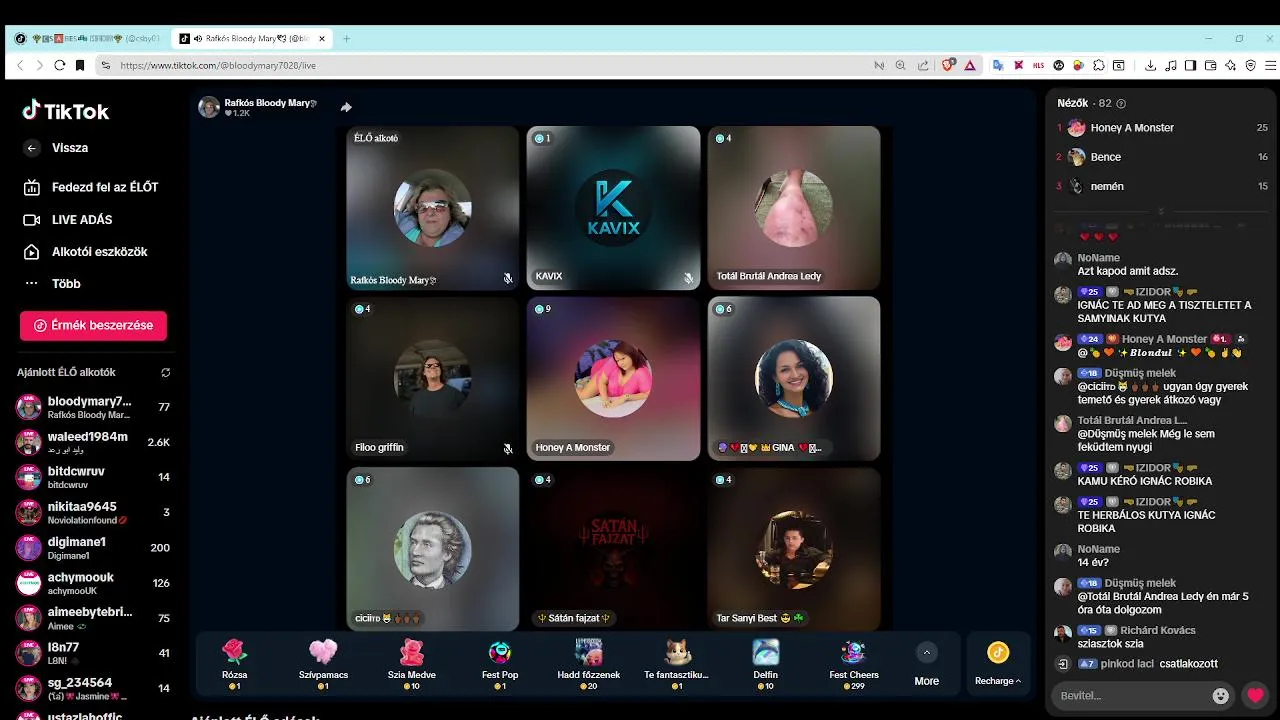Click Érmék beszerzése button
Screen dimensions: 1280x720
[93, 325]
